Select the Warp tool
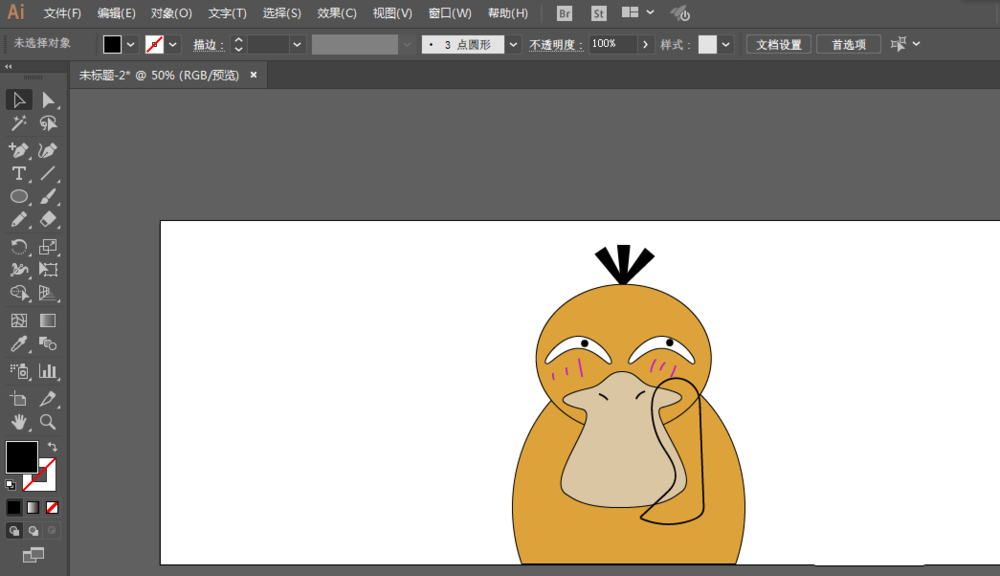Viewport: 1000px width, 576px height. 19,270
